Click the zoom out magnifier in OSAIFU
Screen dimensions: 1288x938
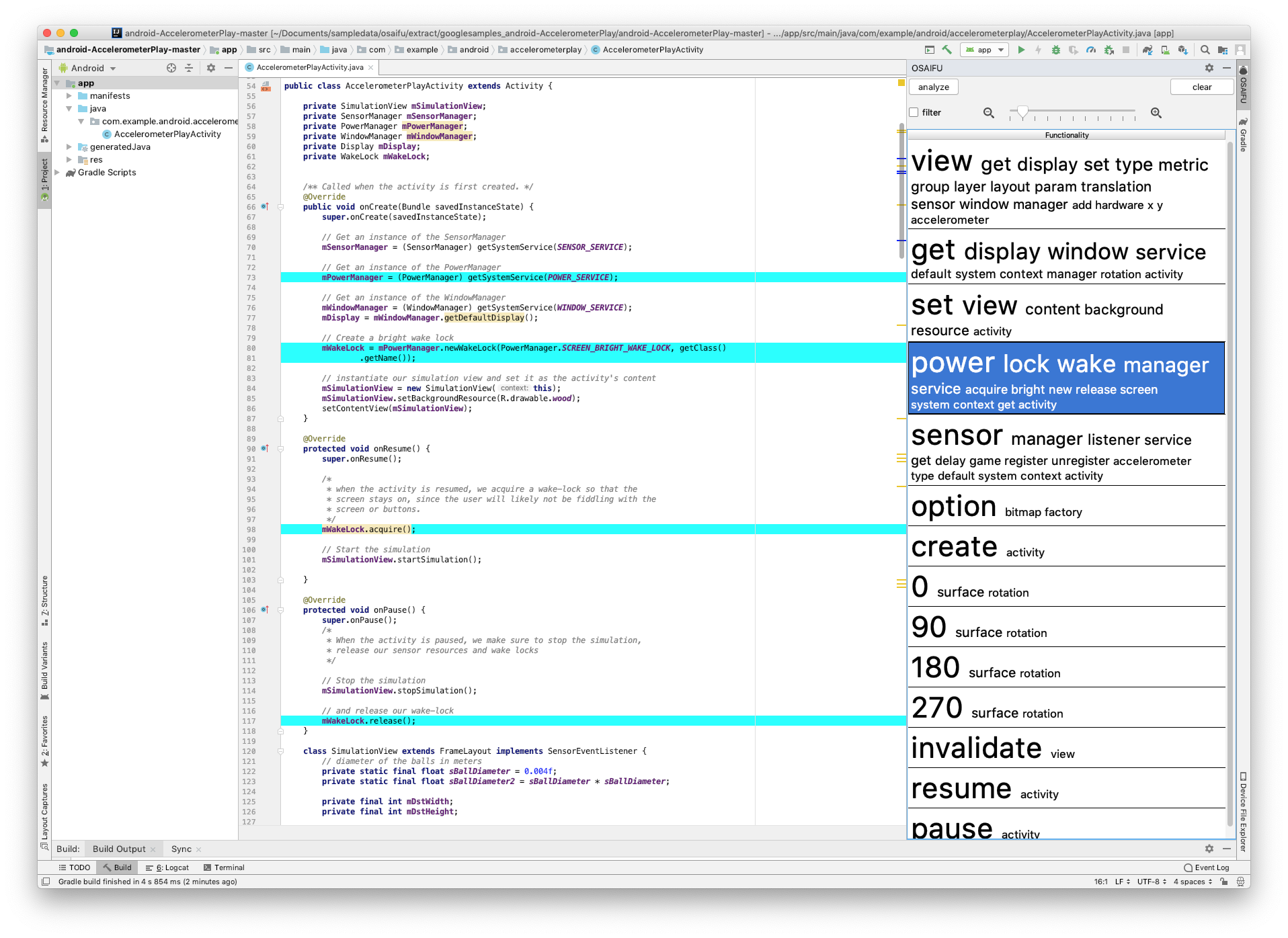(x=989, y=113)
